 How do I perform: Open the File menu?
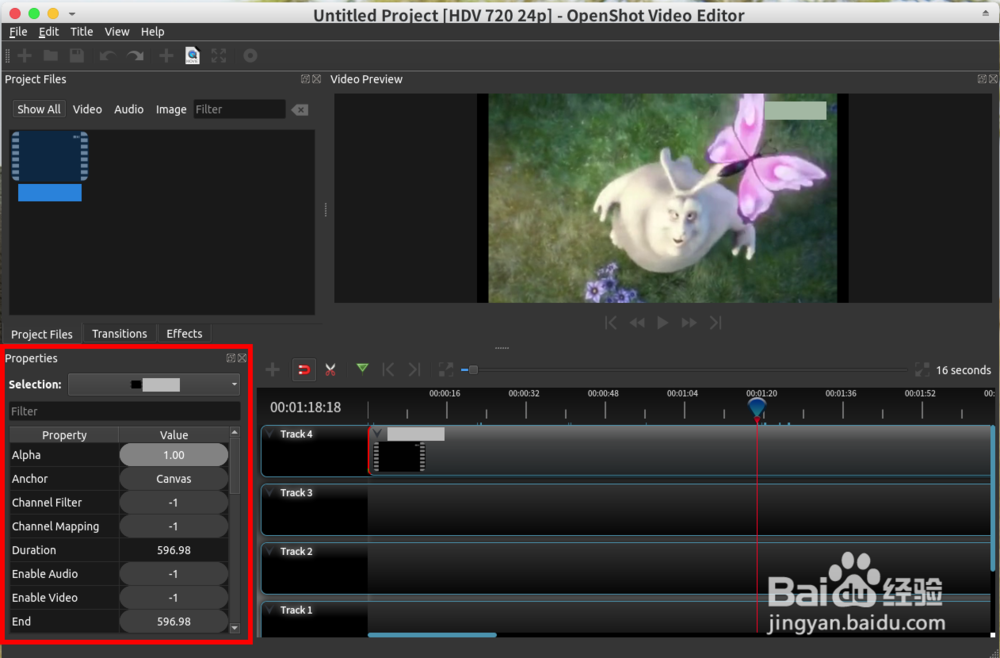[x=18, y=31]
